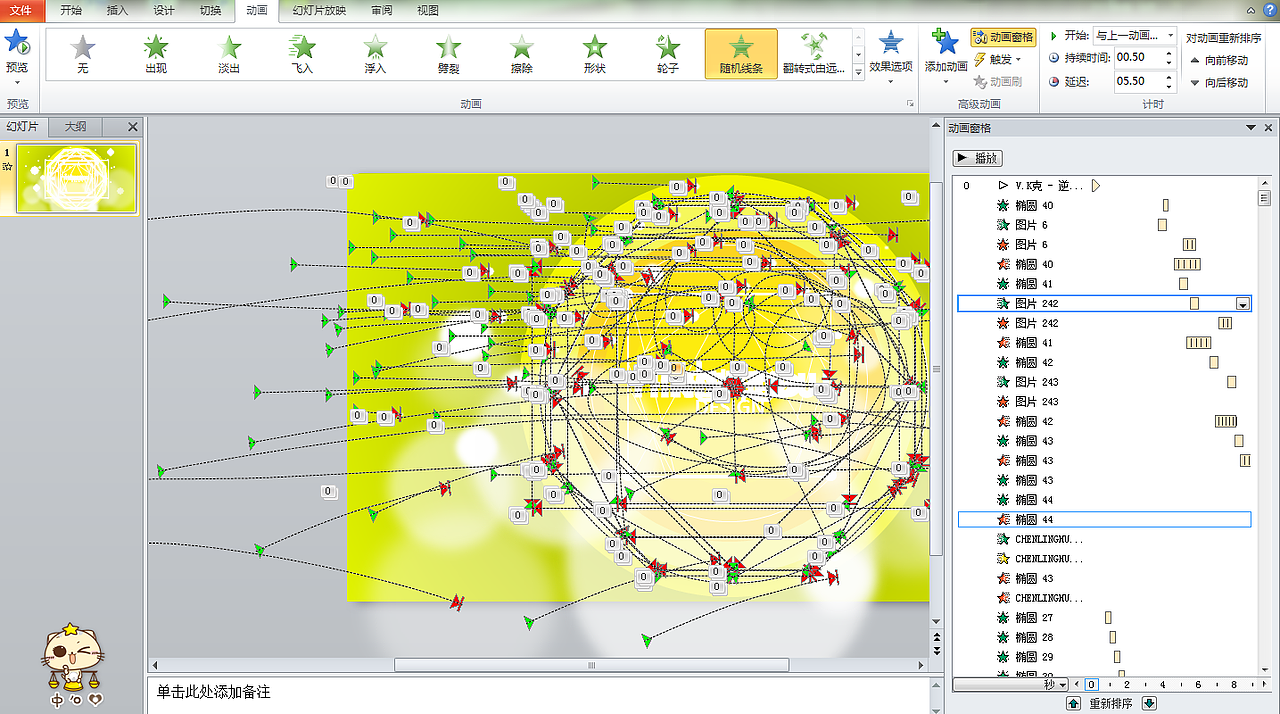Select the 随机线条 (Random Bars) animation
This screenshot has height=714, width=1280.
[x=741, y=54]
